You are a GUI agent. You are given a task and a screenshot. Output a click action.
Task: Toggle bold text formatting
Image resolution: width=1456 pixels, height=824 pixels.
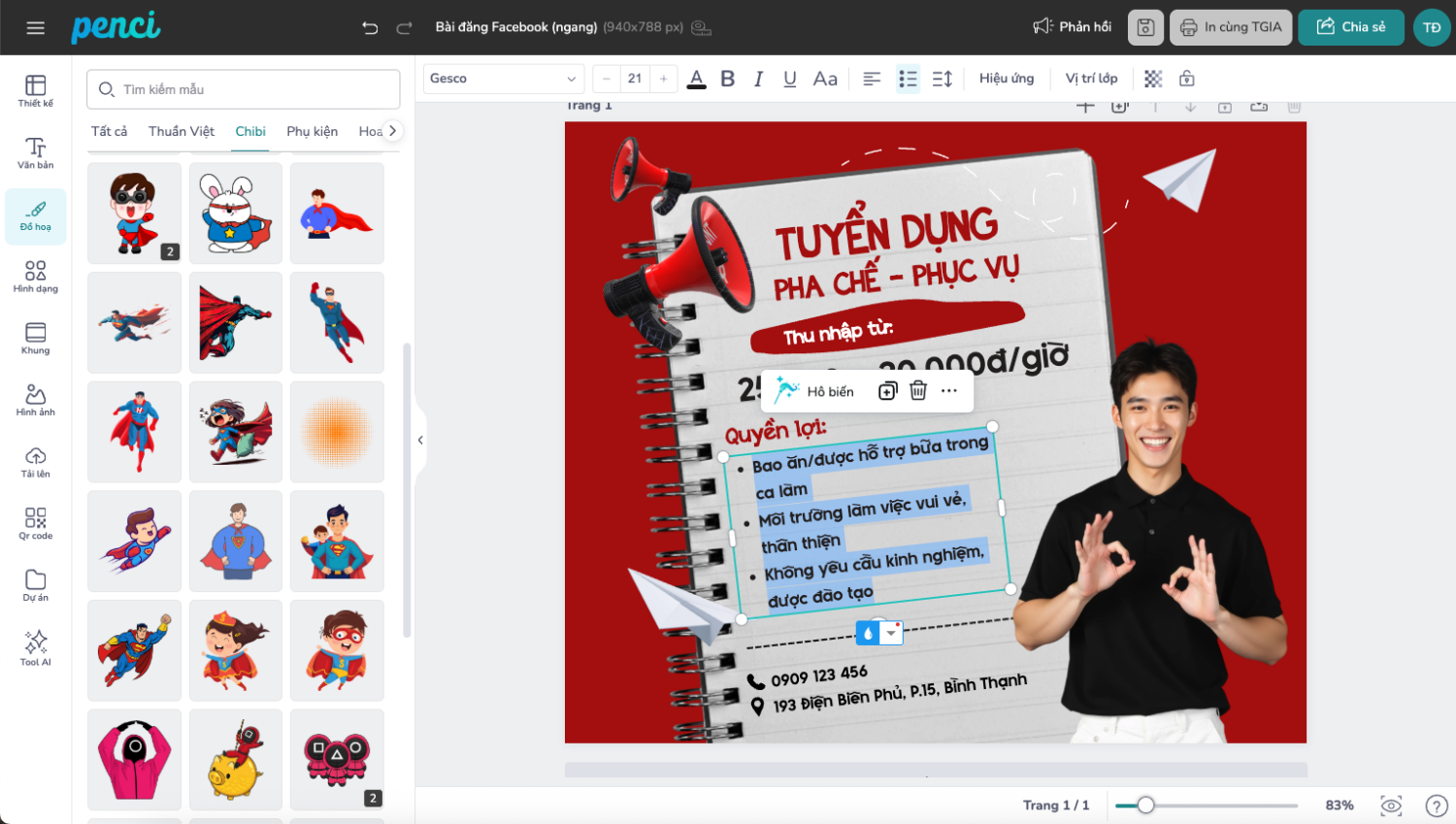pyautogui.click(x=727, y=79)
